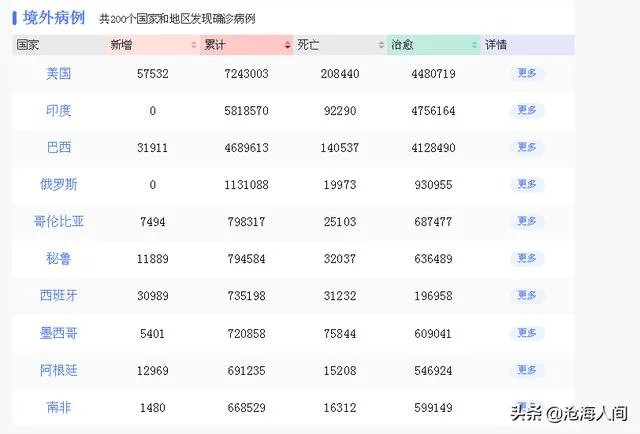
Task: Click 更多 button in 巴西 row
Action: (x=527, y=147)
